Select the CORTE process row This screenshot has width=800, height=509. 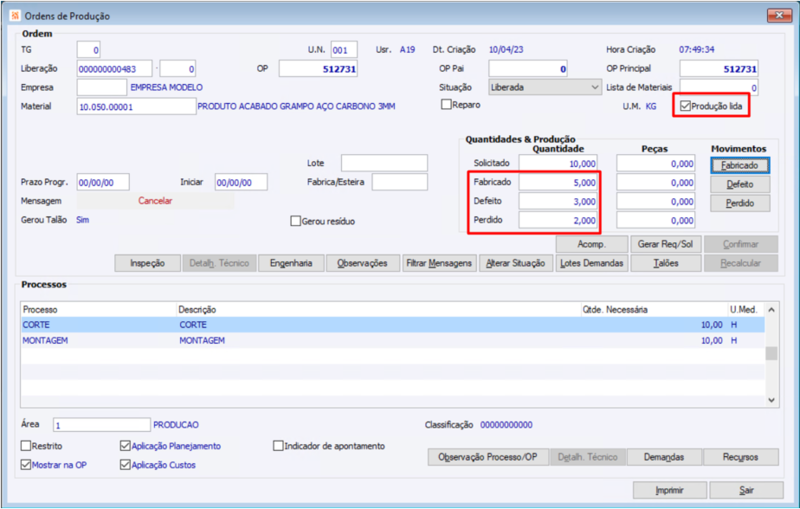coord(392,325)
